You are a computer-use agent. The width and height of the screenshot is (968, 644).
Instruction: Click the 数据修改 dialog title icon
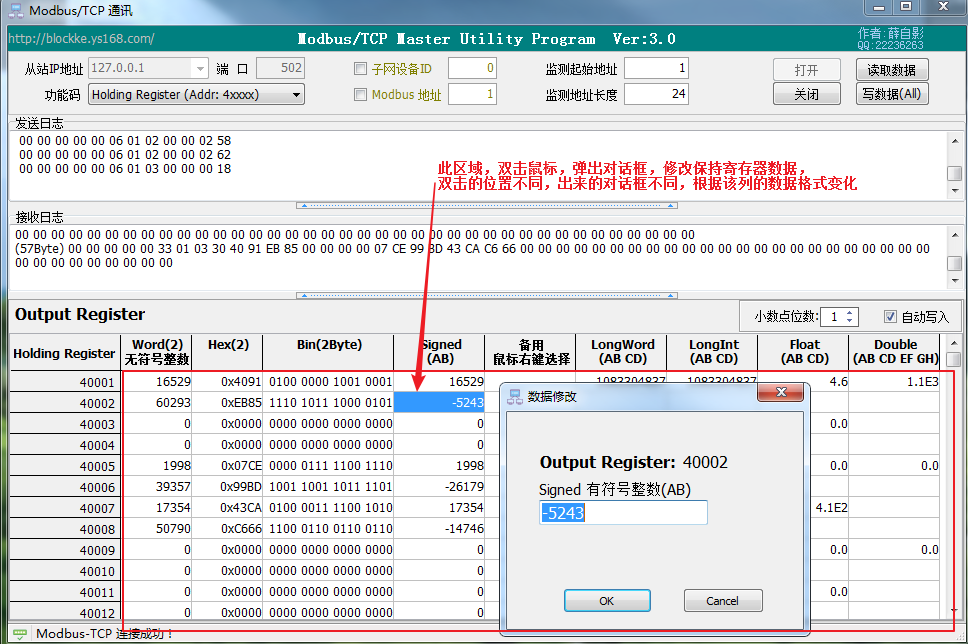click(514, 396)
